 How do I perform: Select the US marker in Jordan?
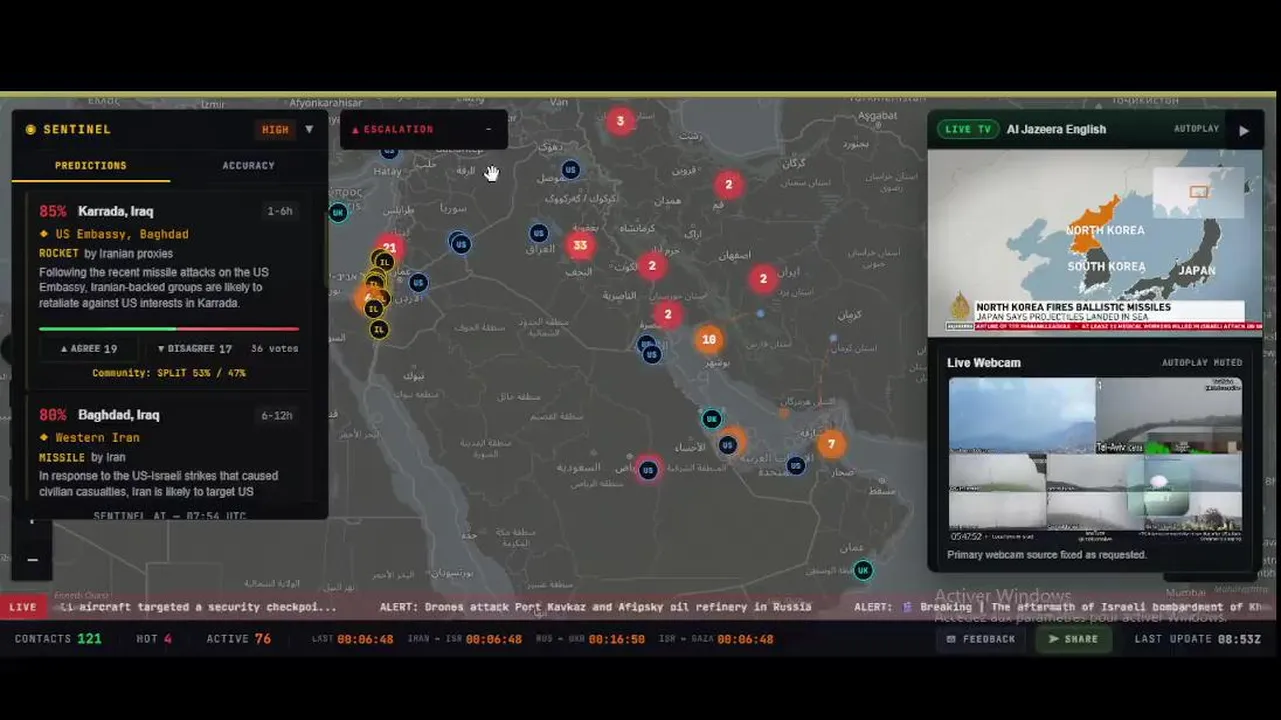[x=419, y=283]
